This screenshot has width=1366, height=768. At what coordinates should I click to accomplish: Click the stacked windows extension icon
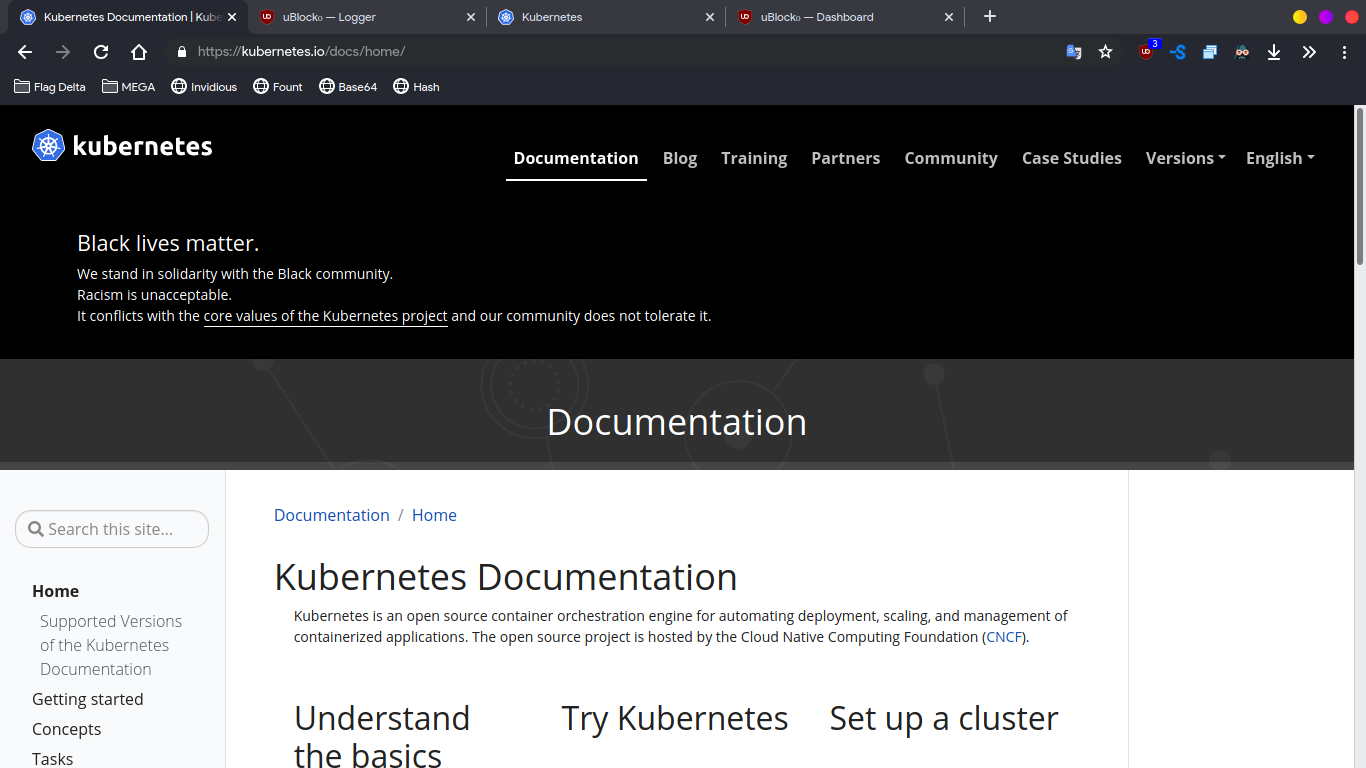1210,52
